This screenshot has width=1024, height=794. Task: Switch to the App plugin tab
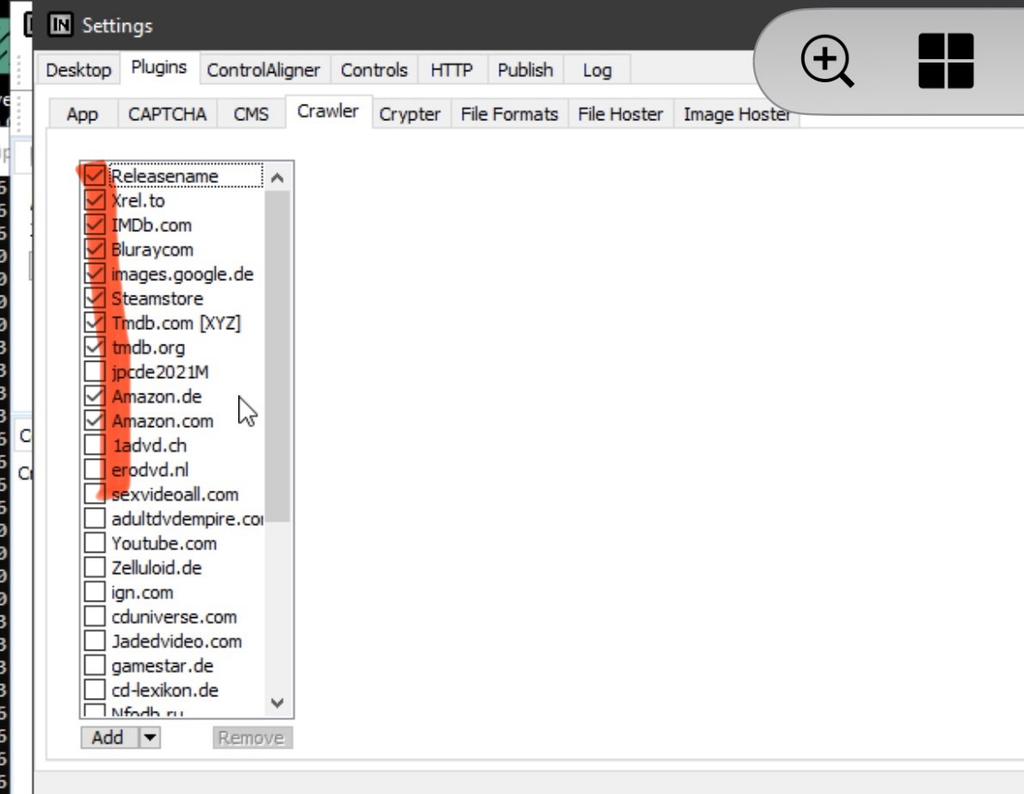tap(82, 114)
